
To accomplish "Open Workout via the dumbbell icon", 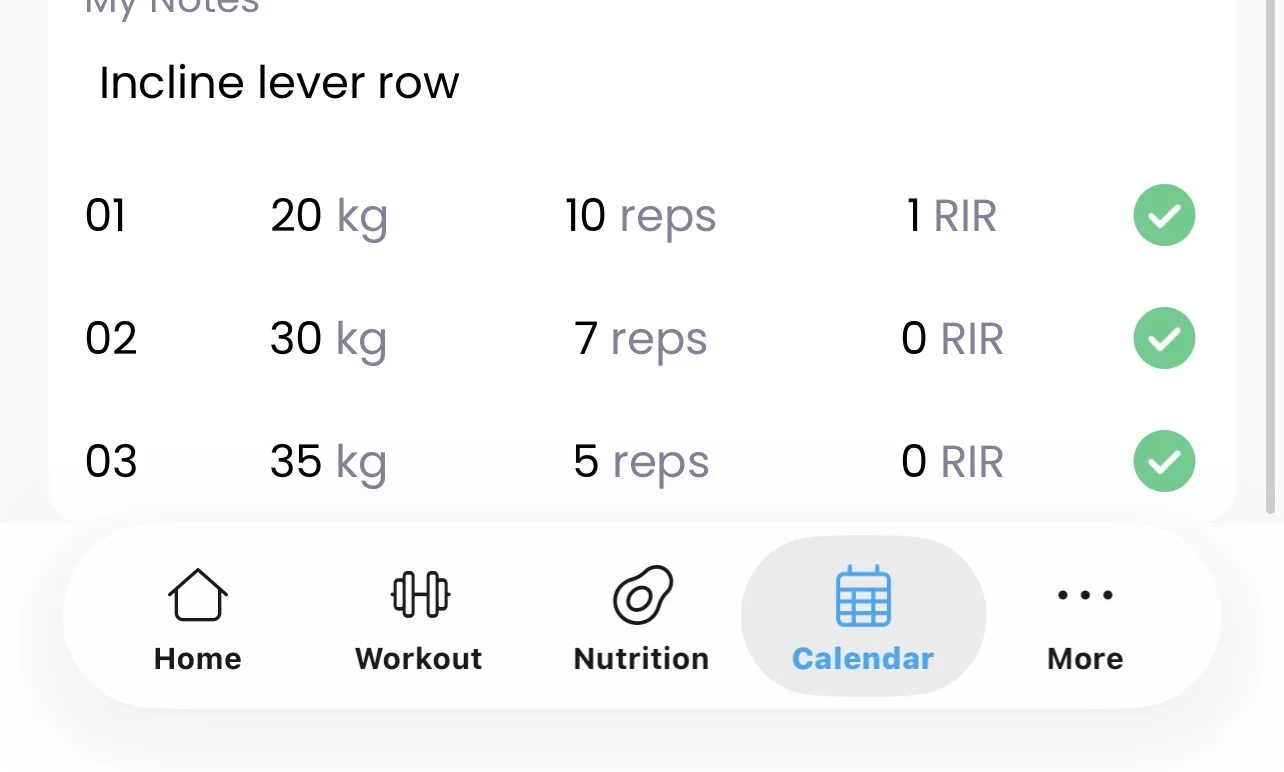I will click(419, 594).
